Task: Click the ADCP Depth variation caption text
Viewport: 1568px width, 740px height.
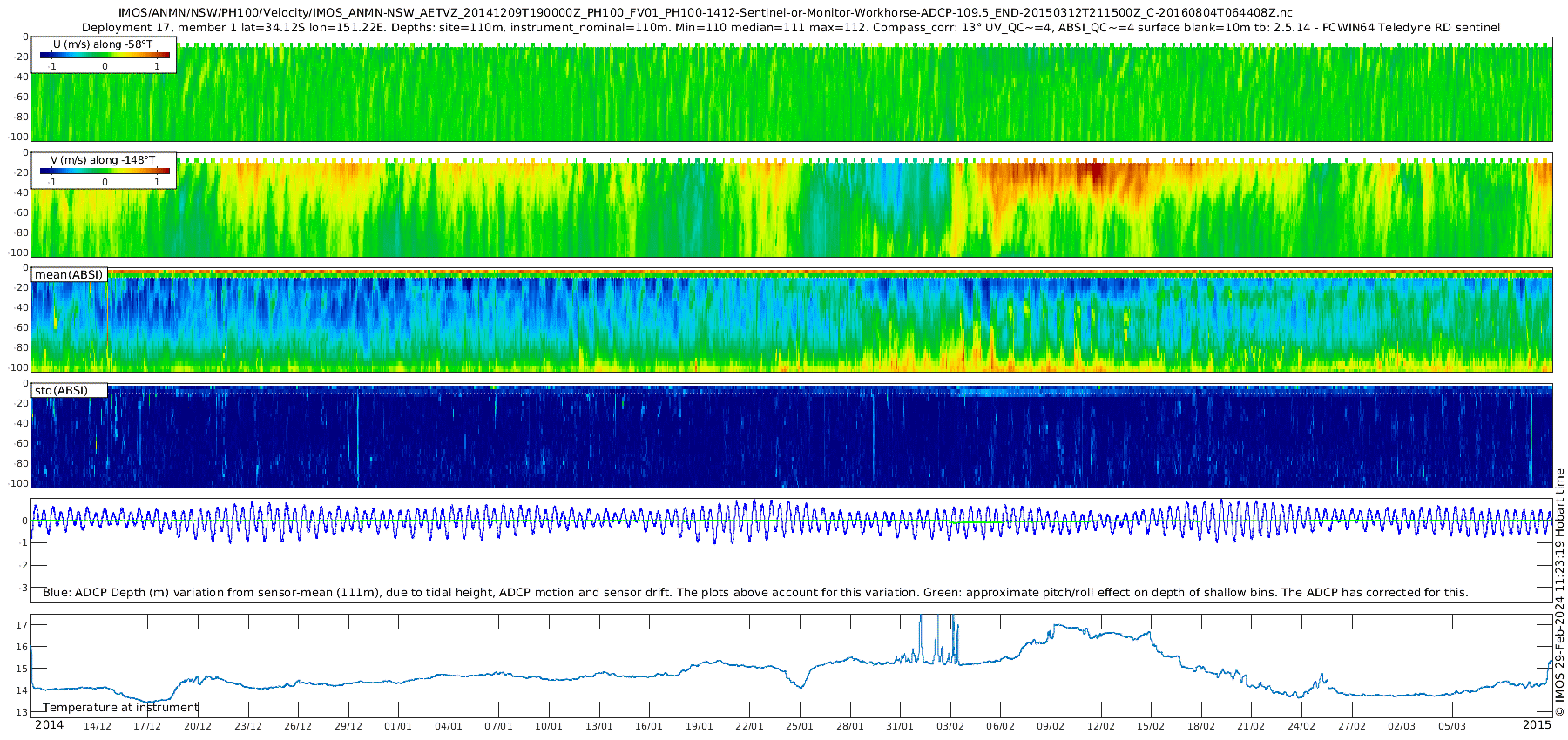Action: [x=755, y=592]
